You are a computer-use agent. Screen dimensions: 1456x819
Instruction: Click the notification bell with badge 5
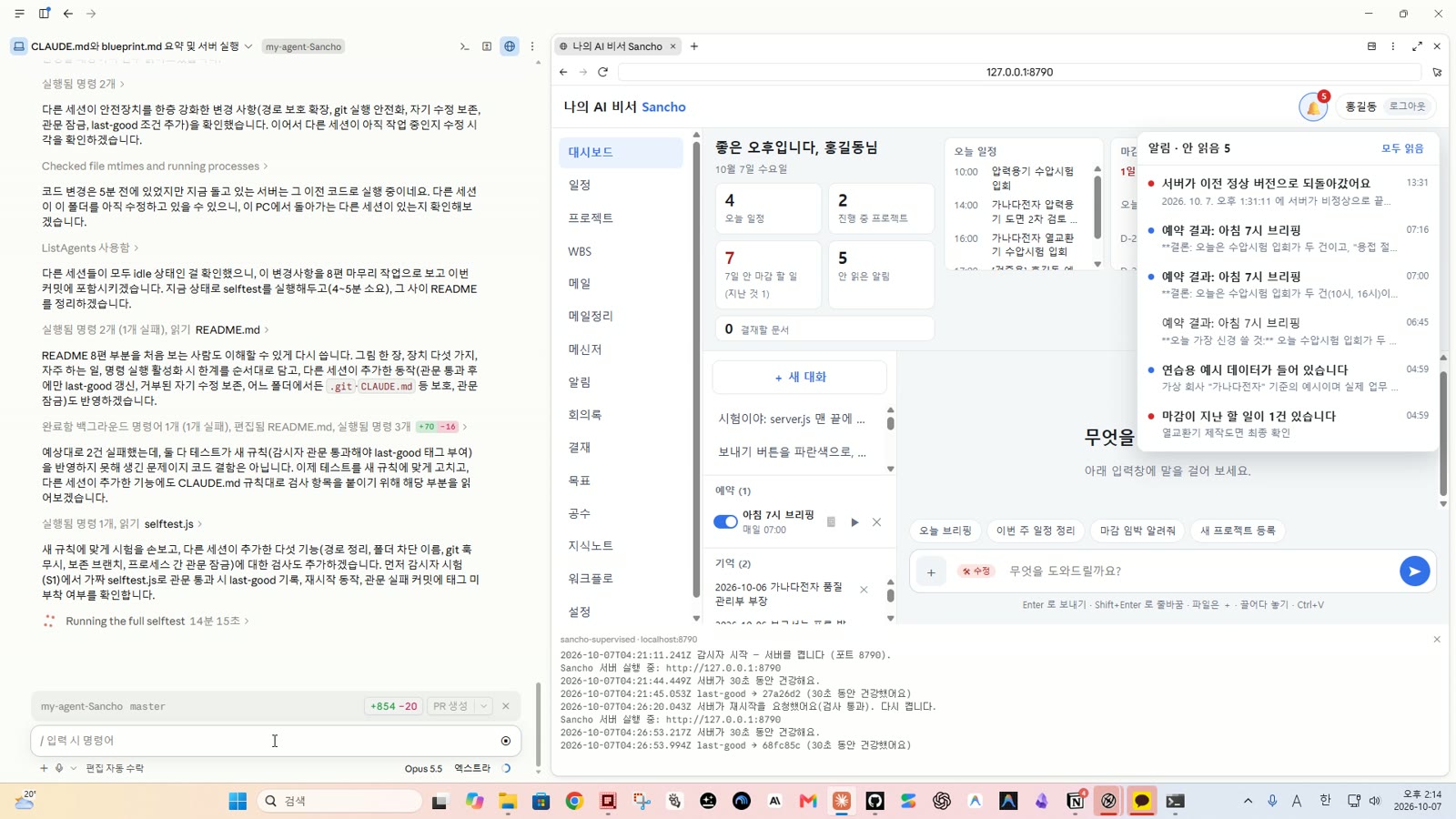tap(1313, 106)
